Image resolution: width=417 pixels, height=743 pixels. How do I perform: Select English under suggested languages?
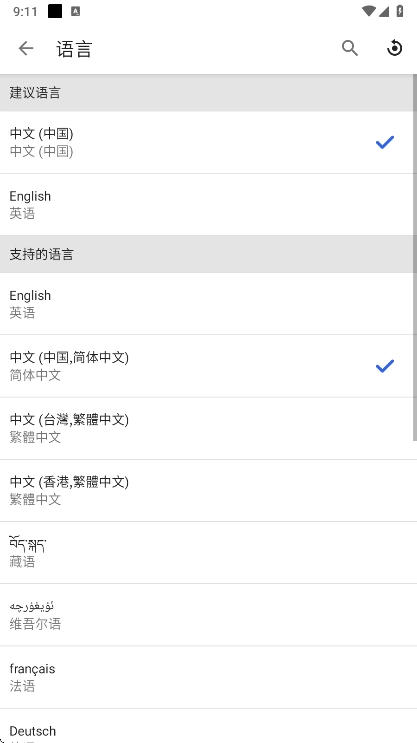[208, 205]
